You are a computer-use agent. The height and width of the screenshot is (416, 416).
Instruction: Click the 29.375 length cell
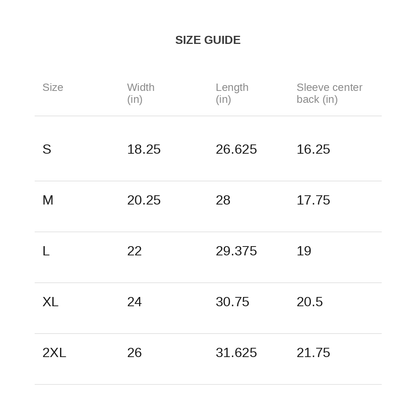(236, 251)
